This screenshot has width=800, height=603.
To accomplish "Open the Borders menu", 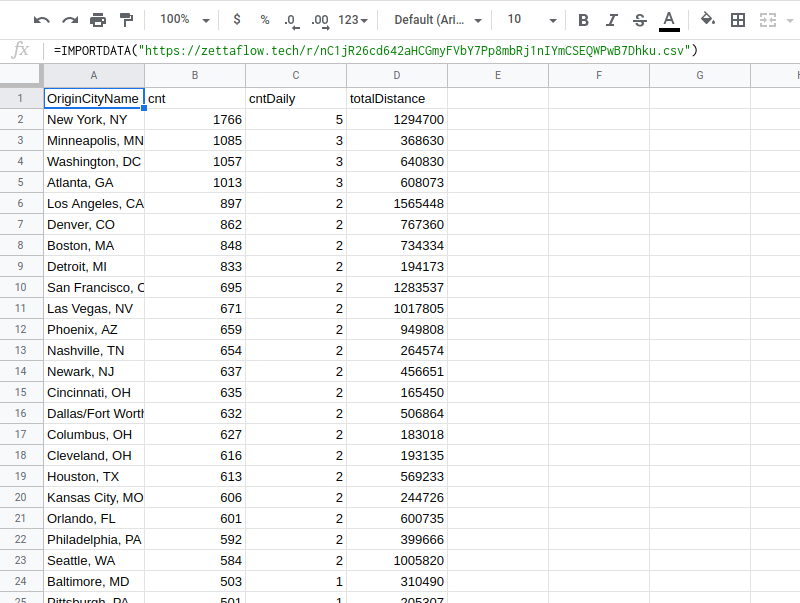I will (736, 19).
